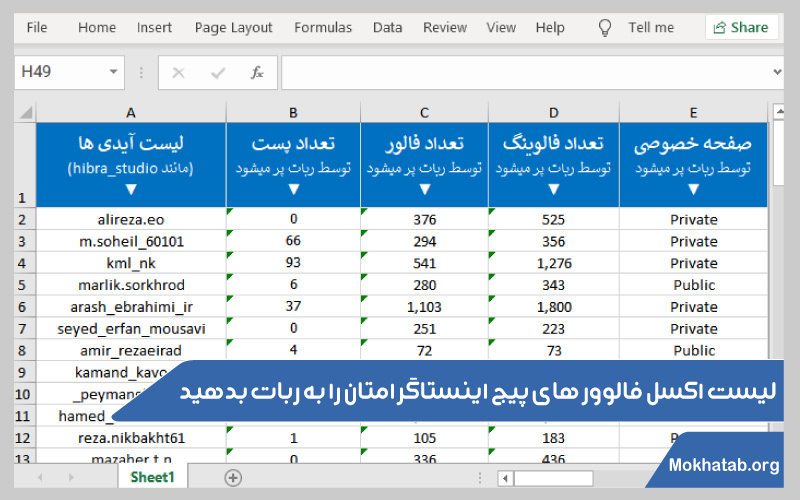This screenshot has width=800, height=500.
Task: Expand the formula bar chevron
Action: coord(777,72)
